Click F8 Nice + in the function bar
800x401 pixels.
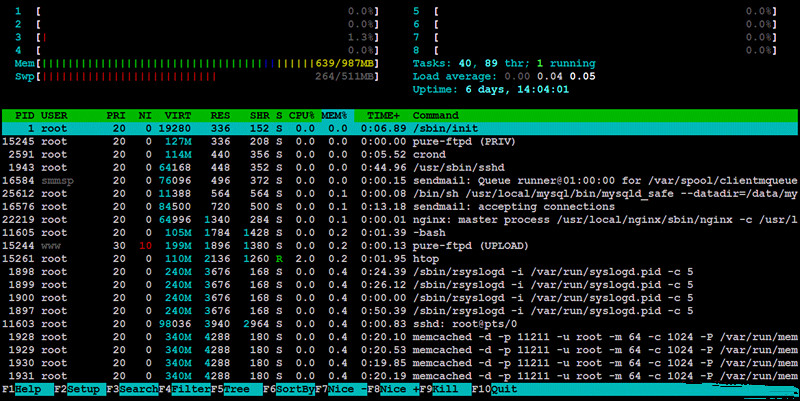point(393,389)
